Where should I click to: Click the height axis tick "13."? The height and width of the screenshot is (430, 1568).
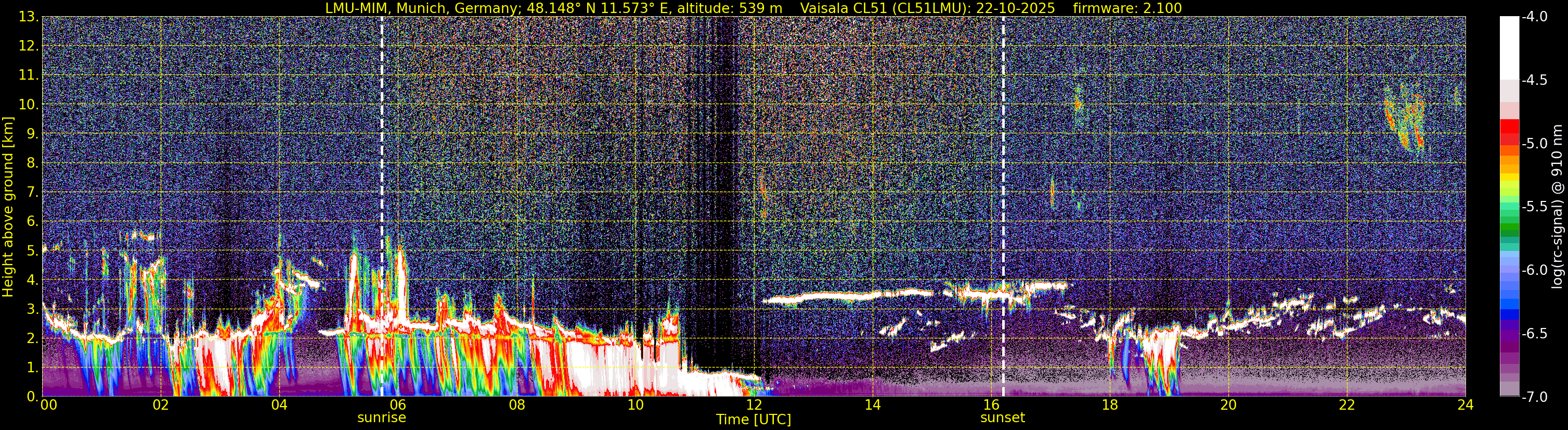29,17
